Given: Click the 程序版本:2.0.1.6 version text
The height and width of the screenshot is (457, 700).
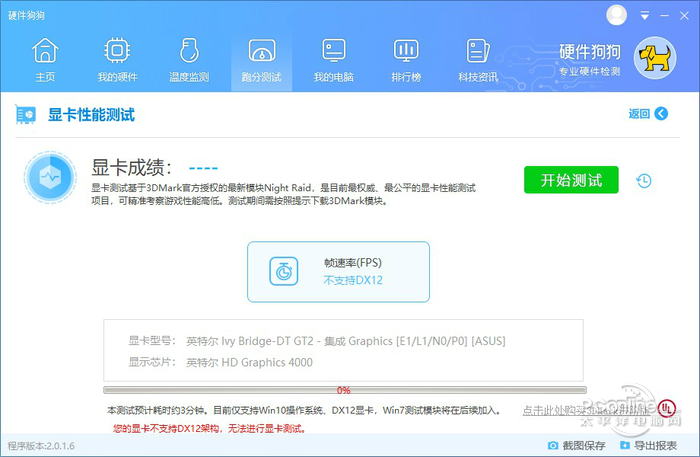Looking at the screenshot, I should pos(41,446).
